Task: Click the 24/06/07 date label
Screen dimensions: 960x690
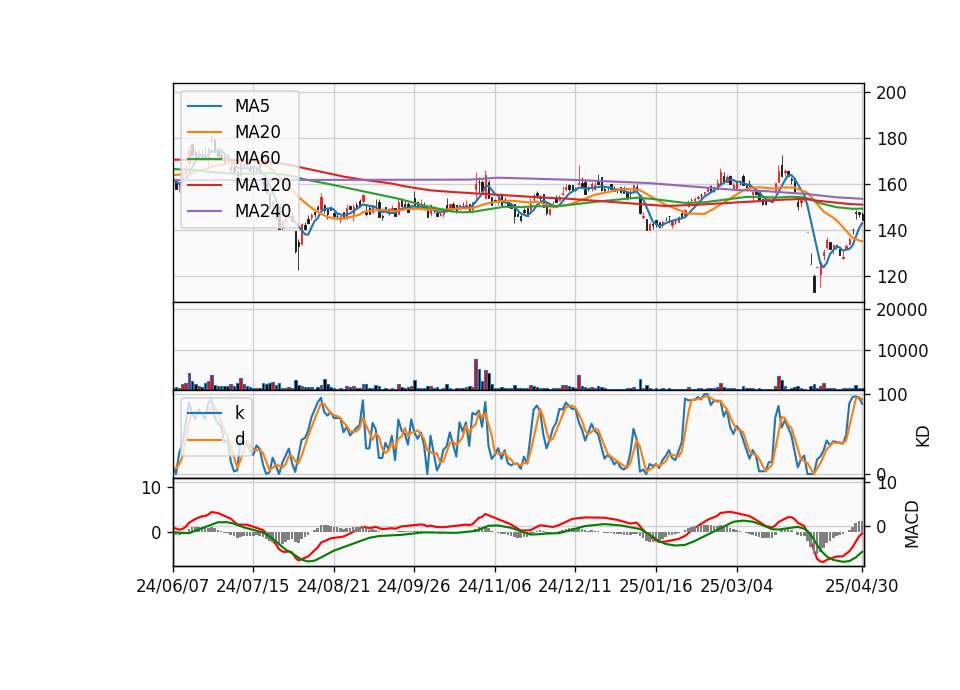Action: click(x=173, y=587)
